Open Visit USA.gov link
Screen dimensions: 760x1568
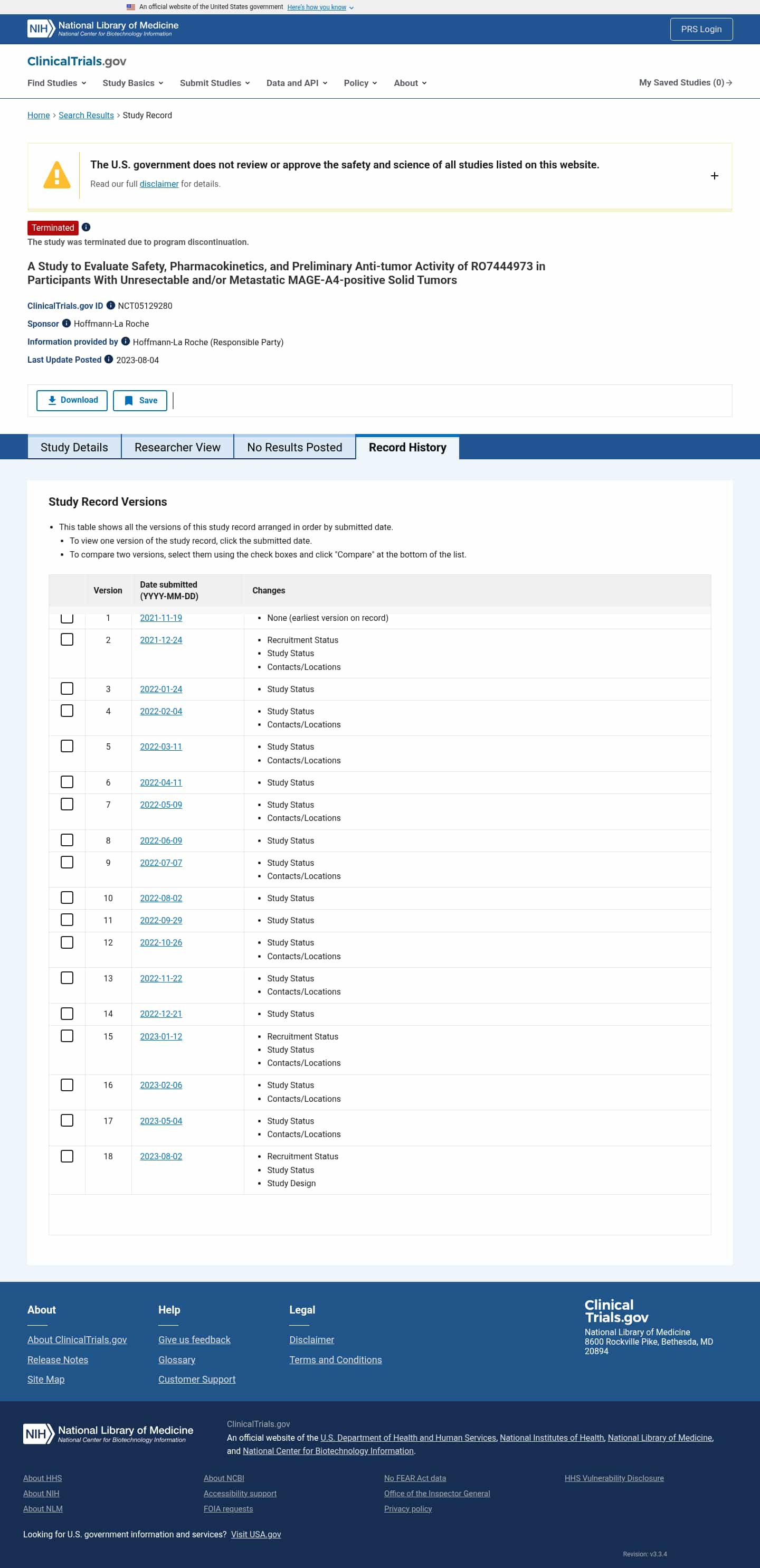255,1534
